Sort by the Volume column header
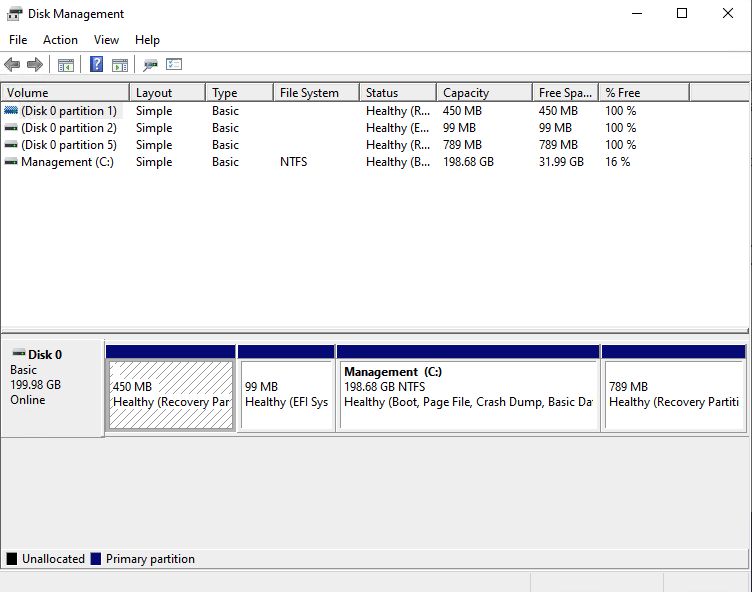Screen dimensions: 752x592 65,93
